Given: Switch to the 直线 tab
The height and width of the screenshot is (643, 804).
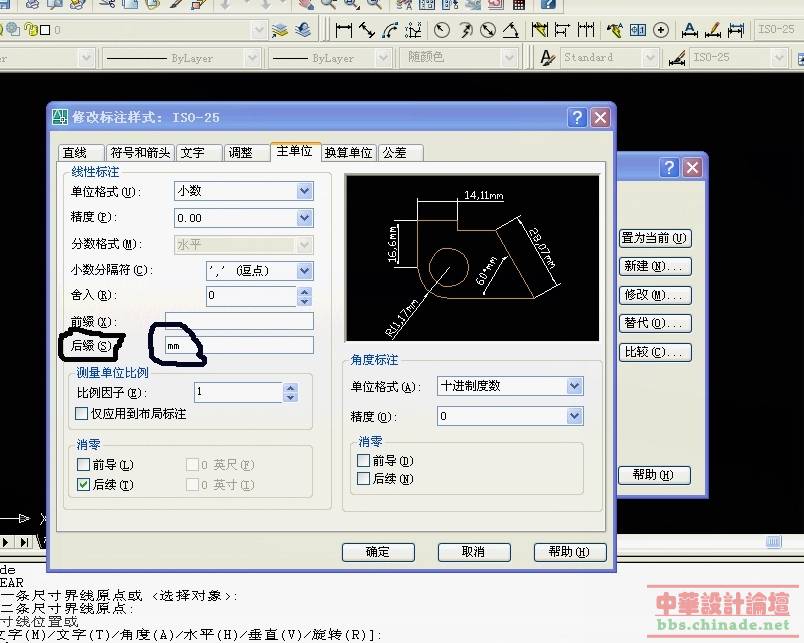Looking at the screenshot, I should point(81,153).
